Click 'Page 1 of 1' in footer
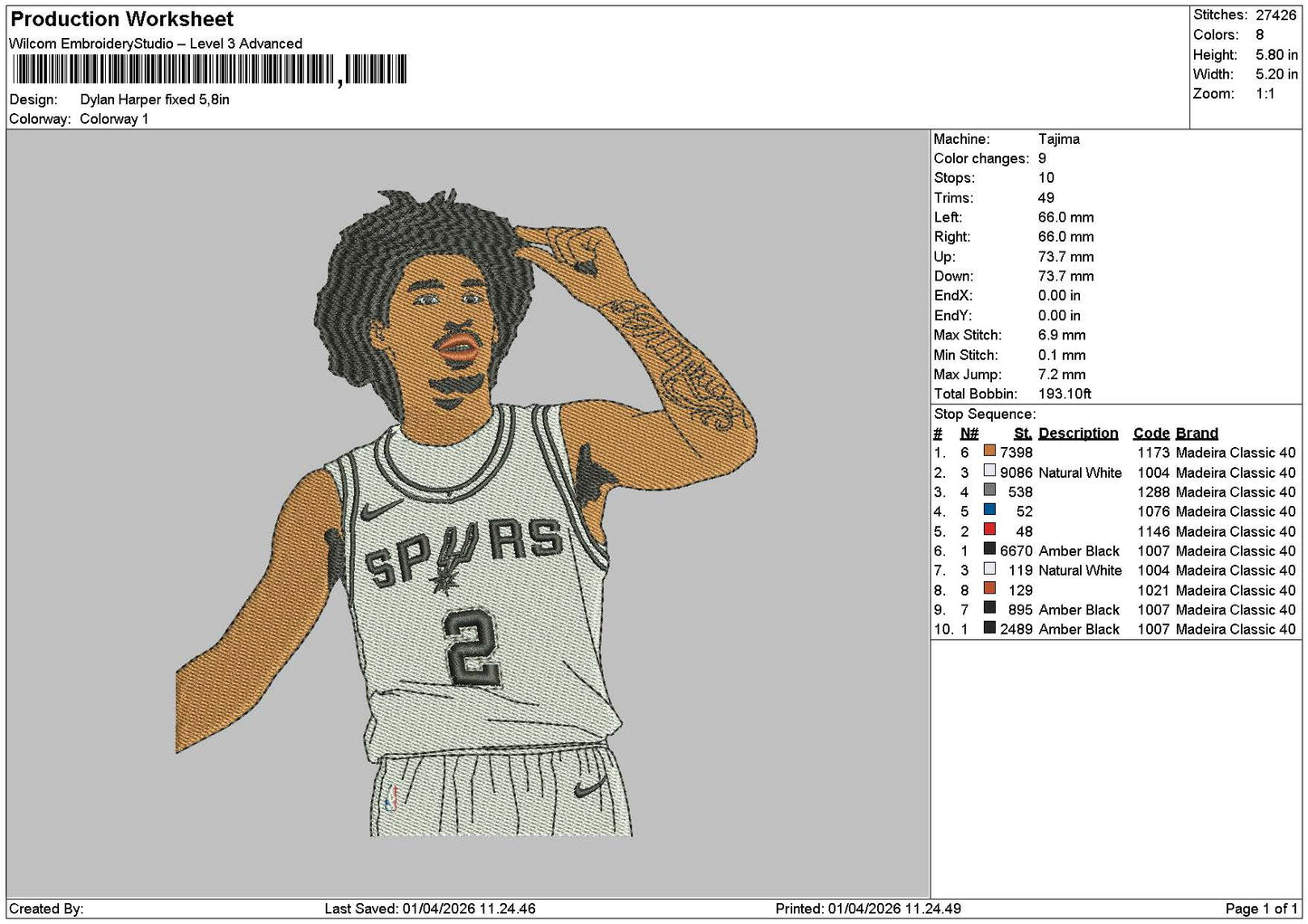This screenshot has width=1308, height=924. pyautogui.click(x=1261, y=909)
